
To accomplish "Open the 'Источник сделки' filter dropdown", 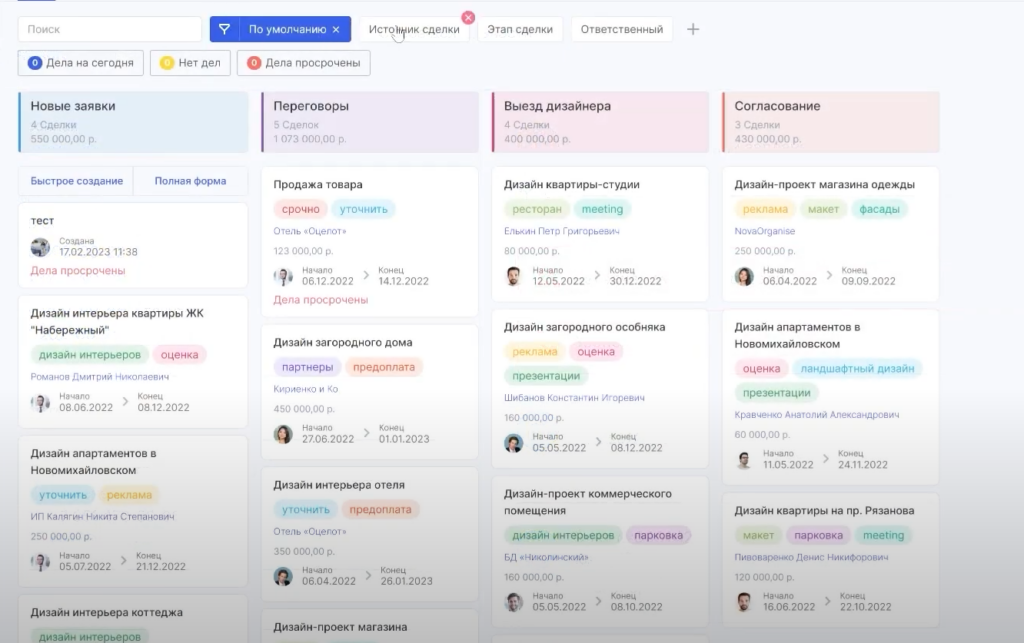I will pyautogui.click(x=414, y=30).
